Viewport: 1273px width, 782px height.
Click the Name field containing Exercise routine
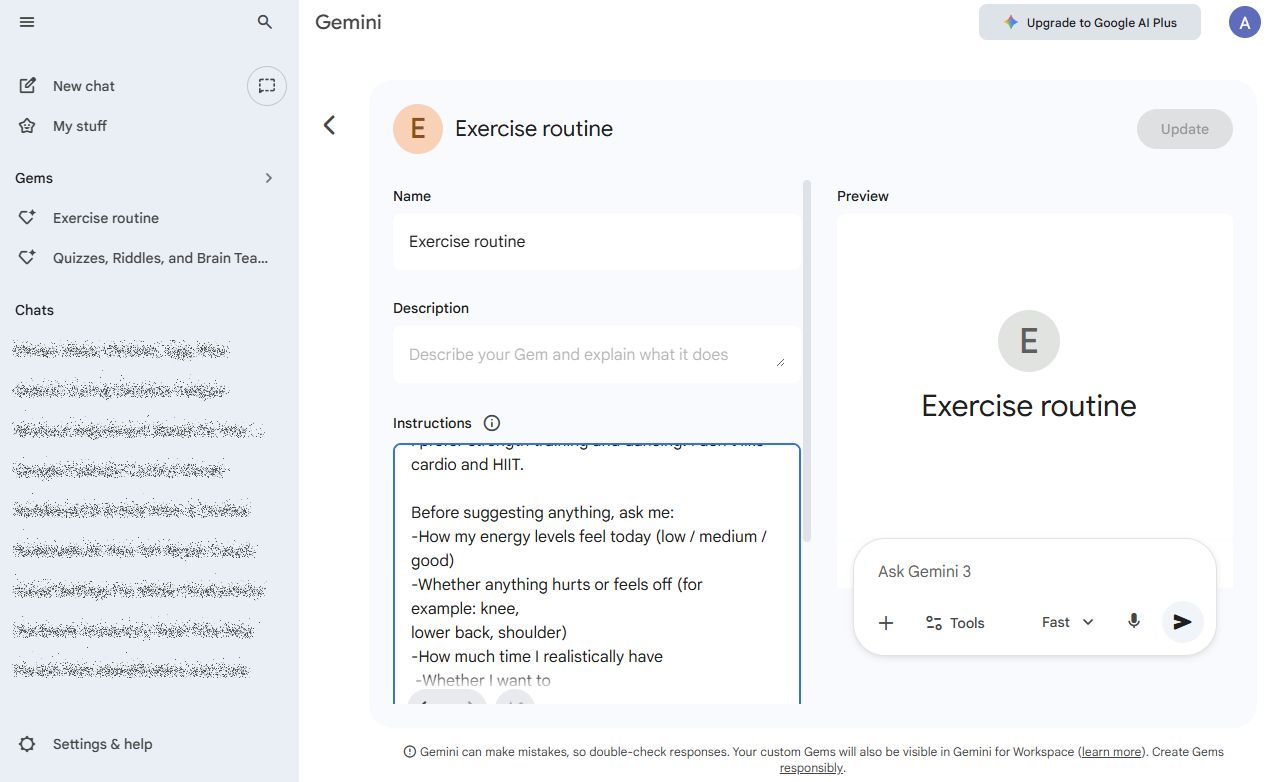pos(596,242)
